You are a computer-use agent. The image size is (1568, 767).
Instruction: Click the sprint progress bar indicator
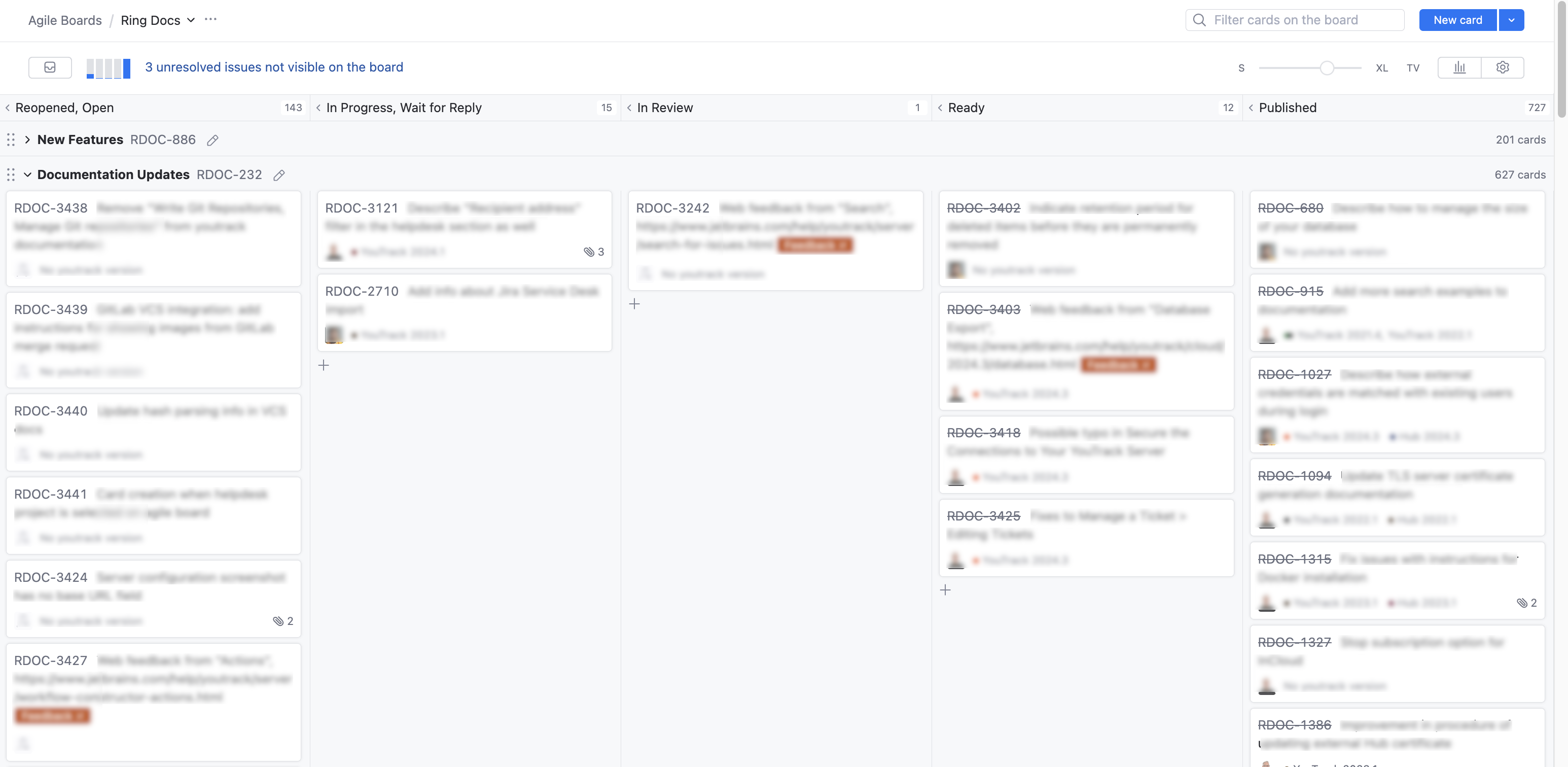pos(109,67)
